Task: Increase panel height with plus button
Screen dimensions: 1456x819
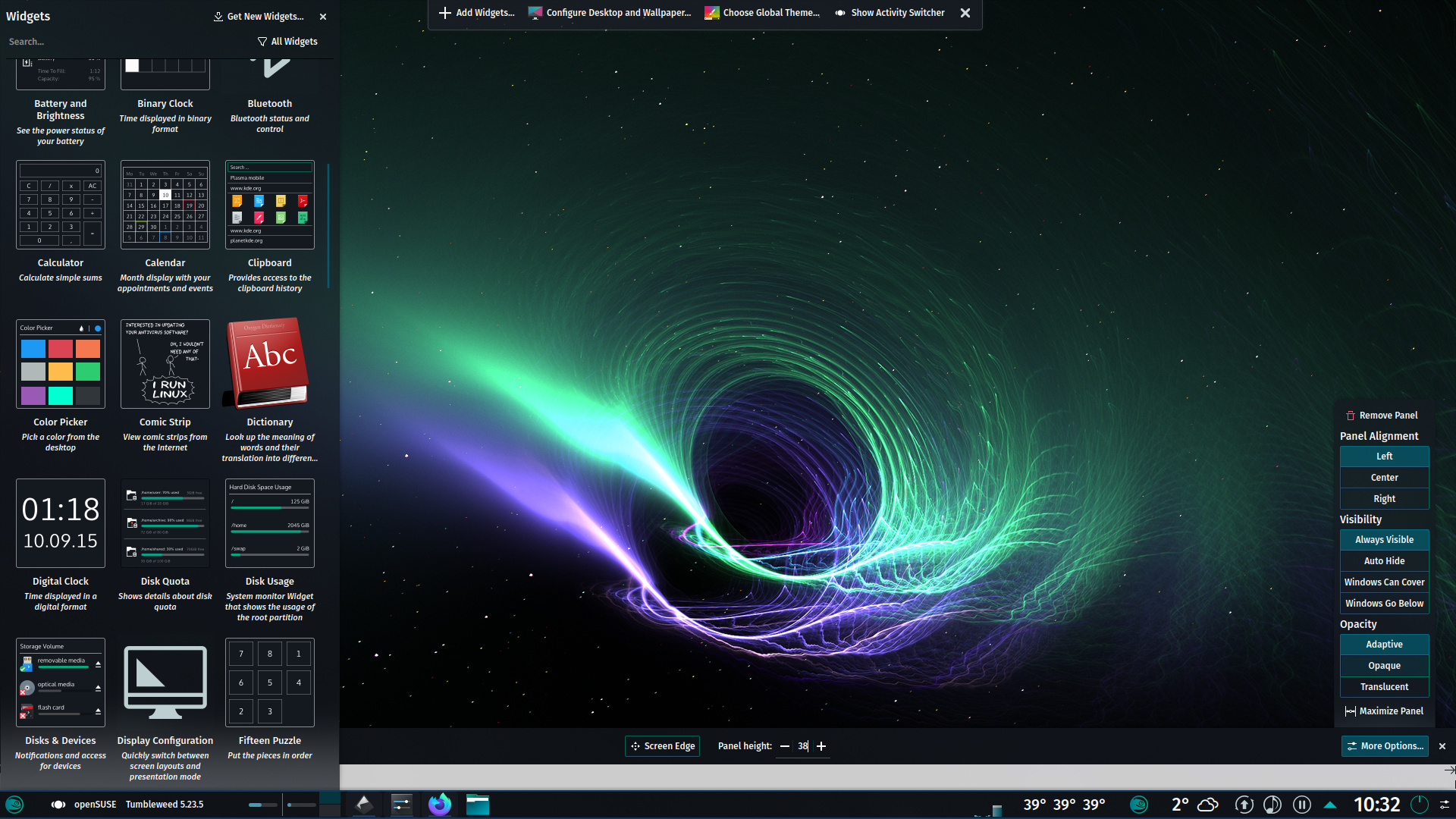Action: click(821, 746)
